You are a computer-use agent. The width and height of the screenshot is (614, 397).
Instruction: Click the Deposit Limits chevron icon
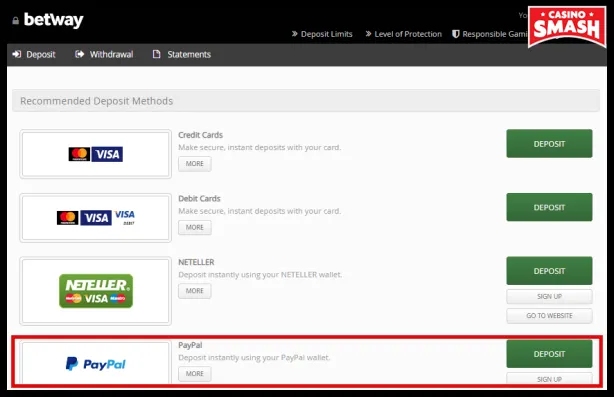pos(294,34)
